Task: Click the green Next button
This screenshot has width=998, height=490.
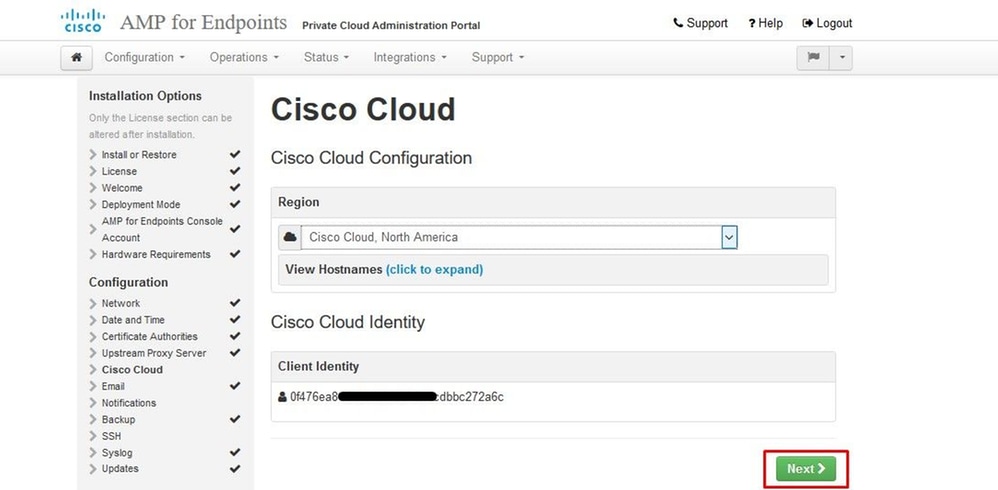Action: (x=806, y=469)
